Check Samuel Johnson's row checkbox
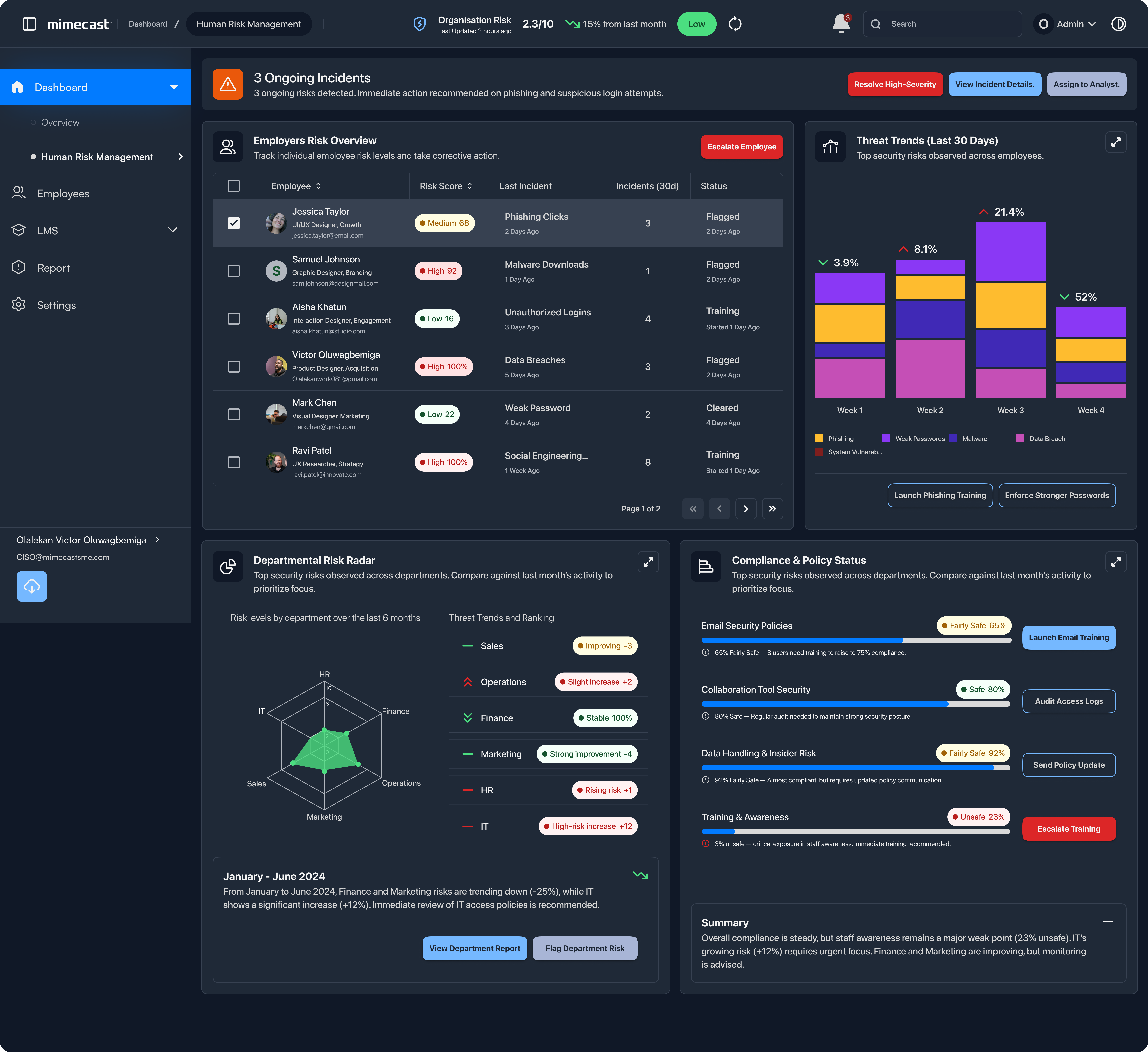This screenshot has height=1052, width=1148. point(234,271)
